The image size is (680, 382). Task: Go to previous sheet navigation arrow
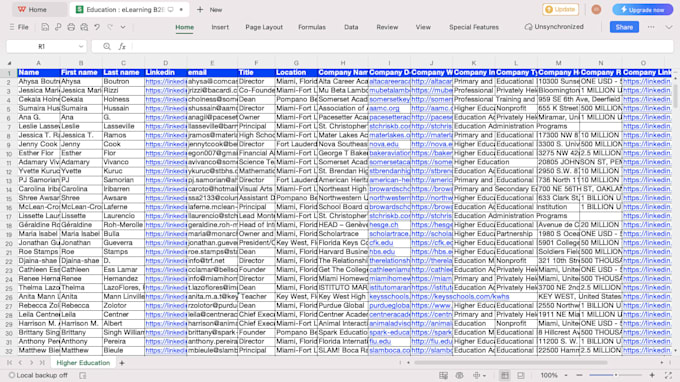tap(20, 362)
